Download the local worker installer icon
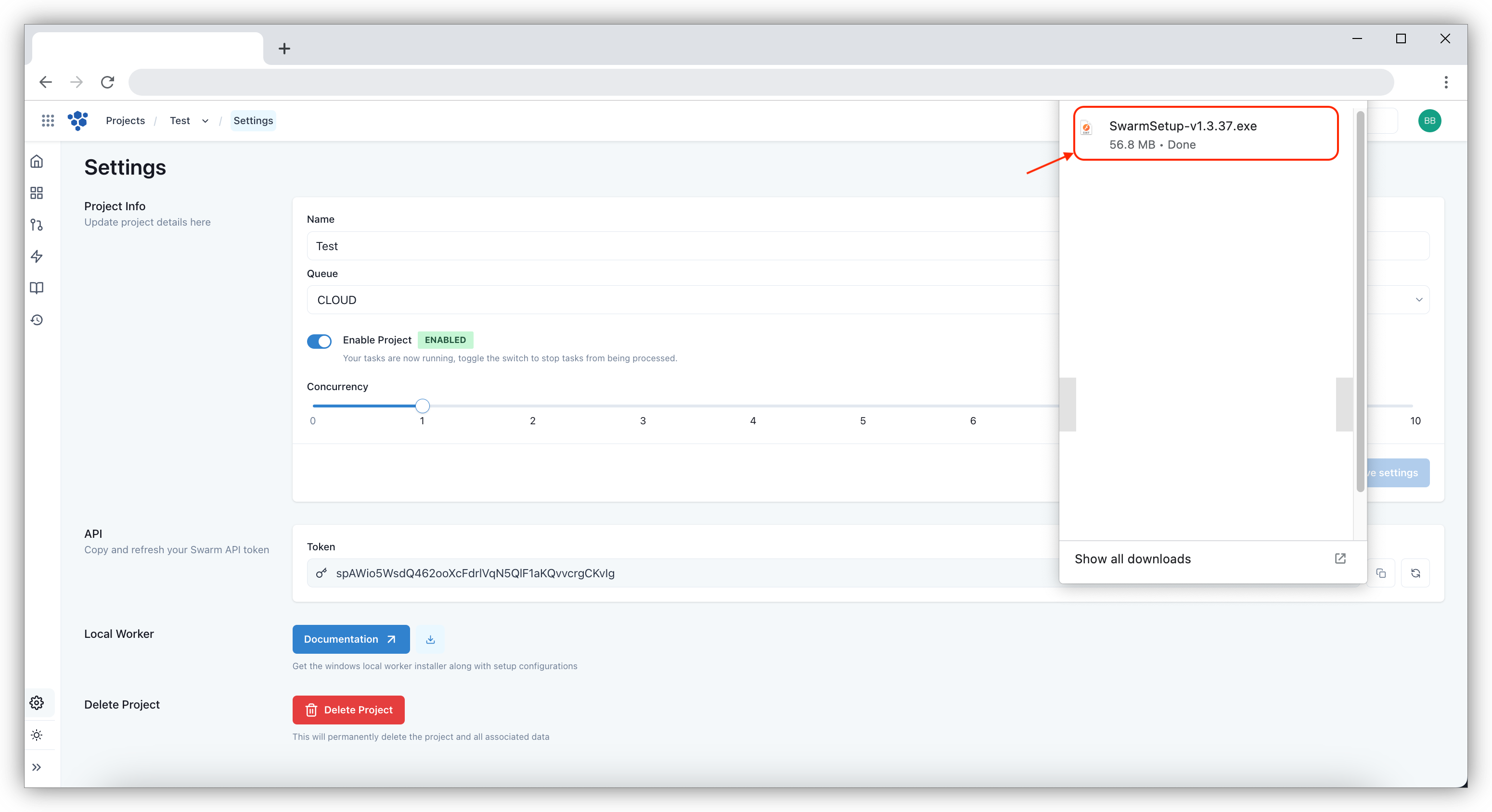1492x812 pixels. click(x=430, y=639)
